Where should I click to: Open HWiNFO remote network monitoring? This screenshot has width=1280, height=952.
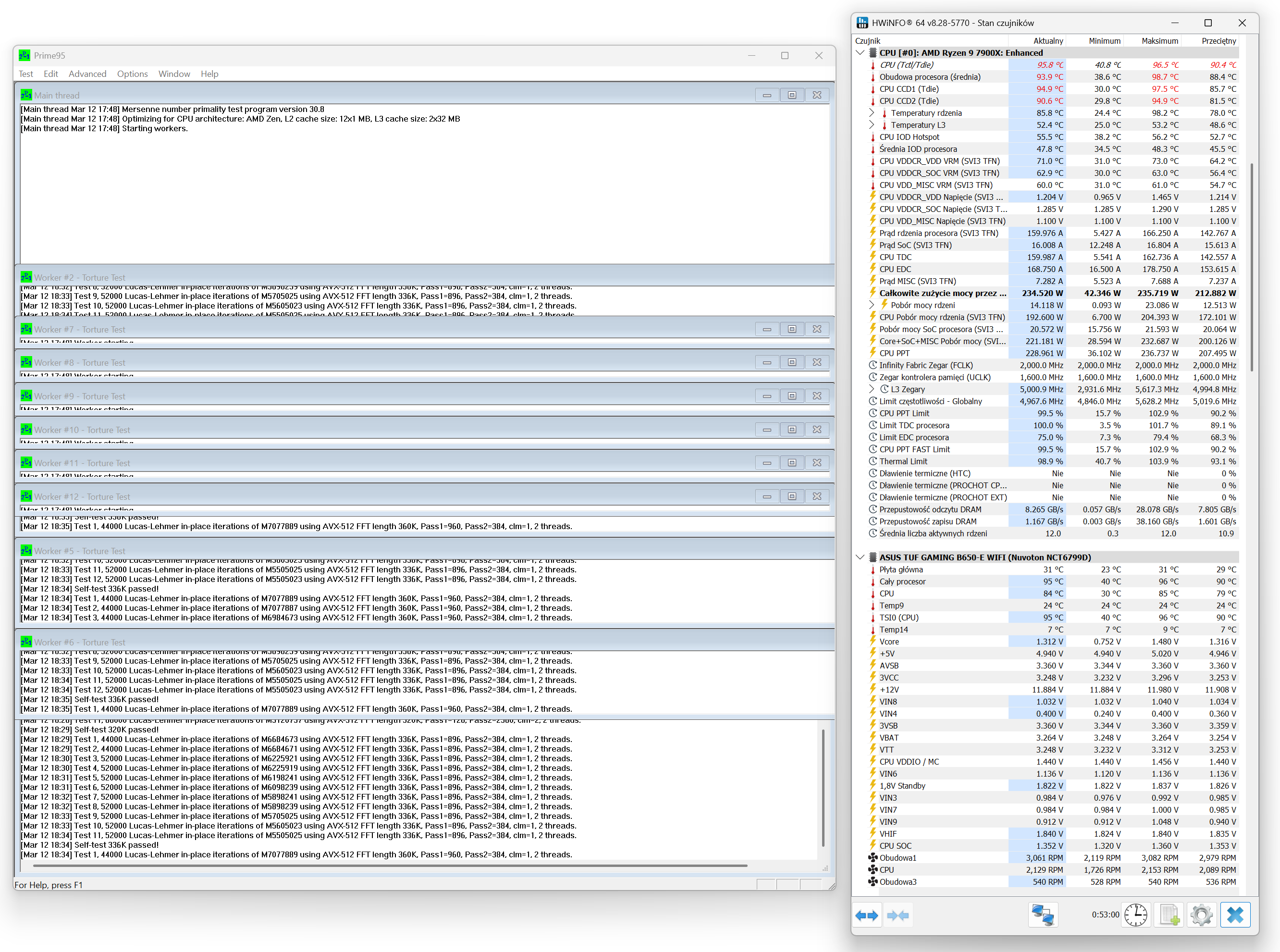pyautogui.click(x=1043, y=915)
